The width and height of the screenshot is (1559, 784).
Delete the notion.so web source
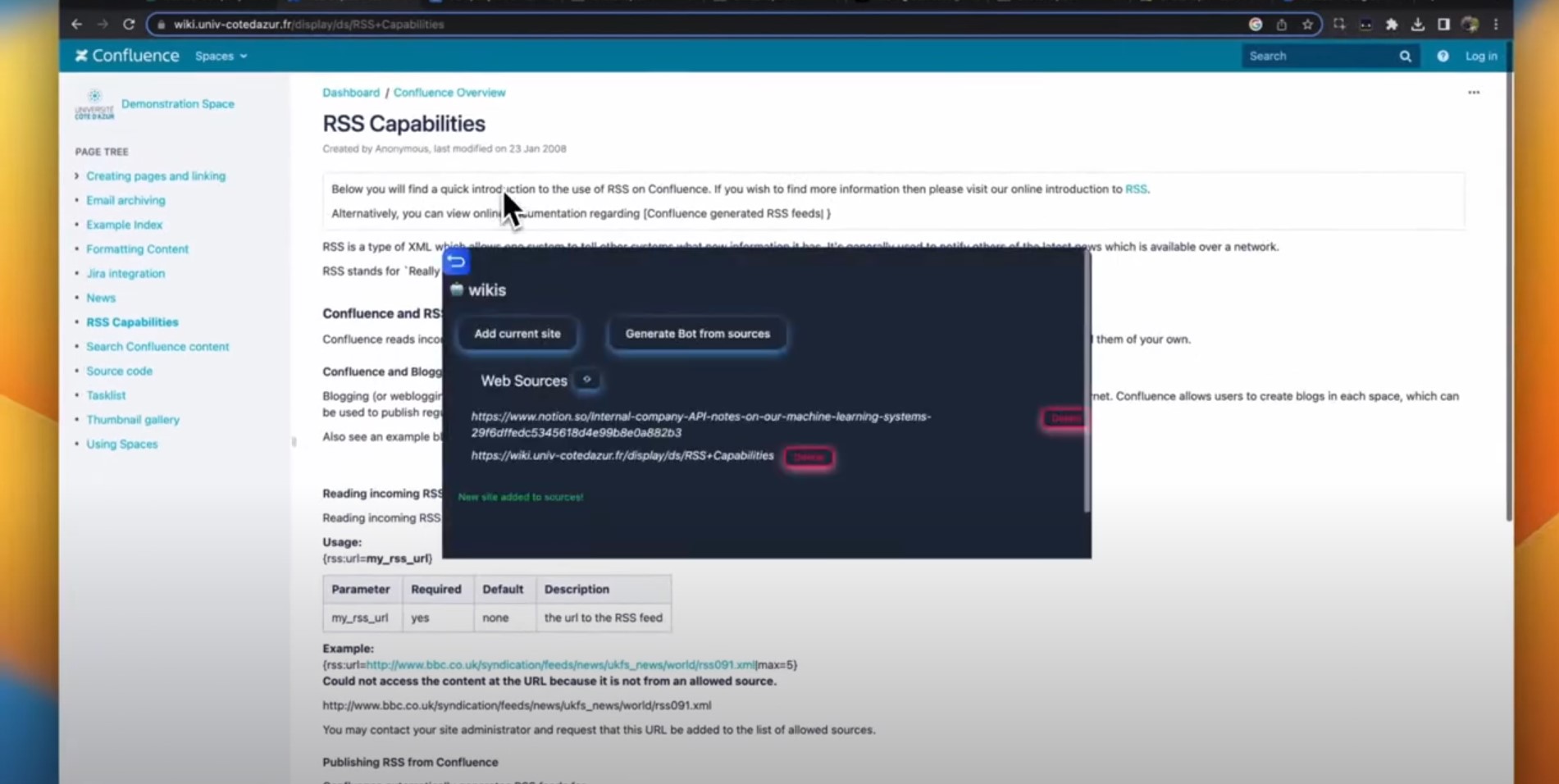pos(1065,418)
